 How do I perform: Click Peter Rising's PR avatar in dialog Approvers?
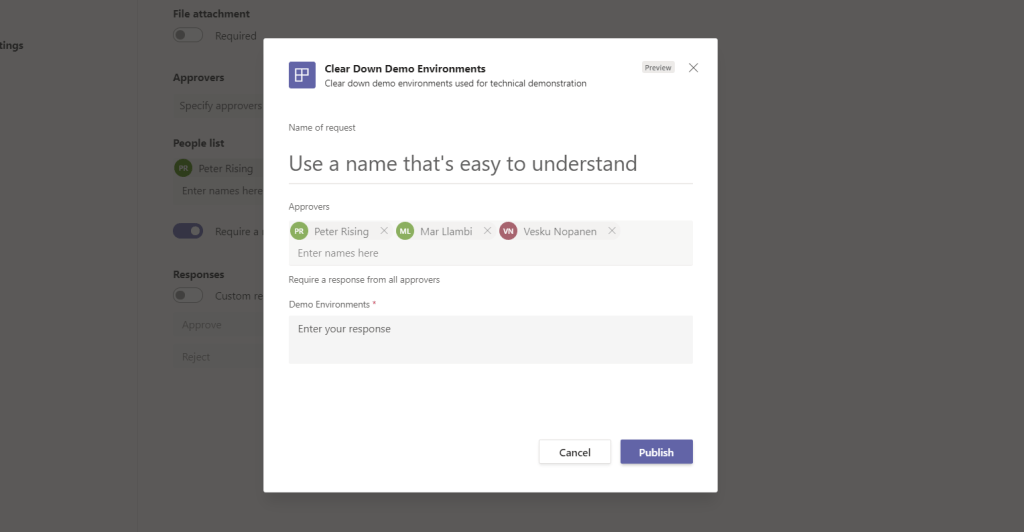click(x=299, y=231)
